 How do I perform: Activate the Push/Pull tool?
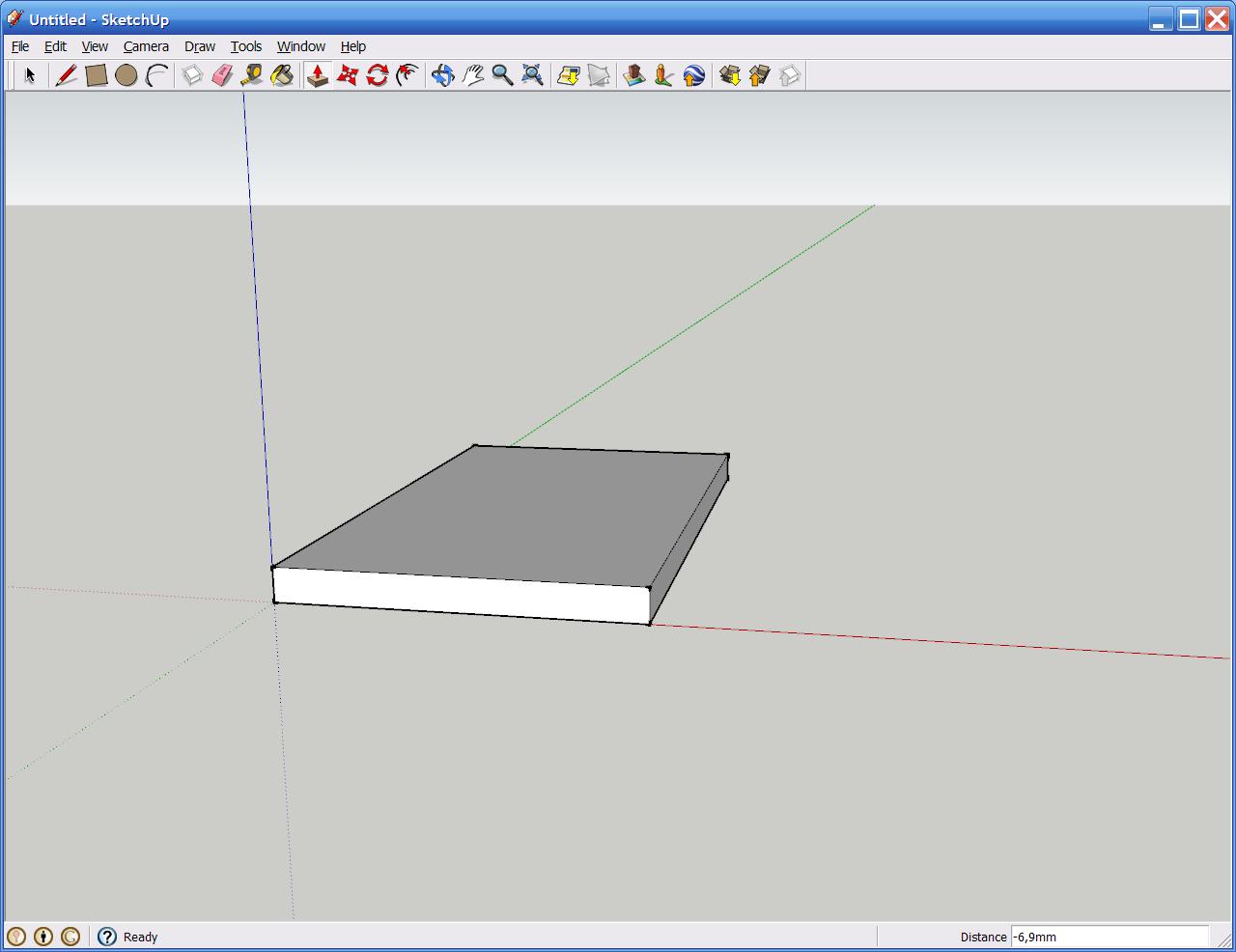[x=318, y=75]
